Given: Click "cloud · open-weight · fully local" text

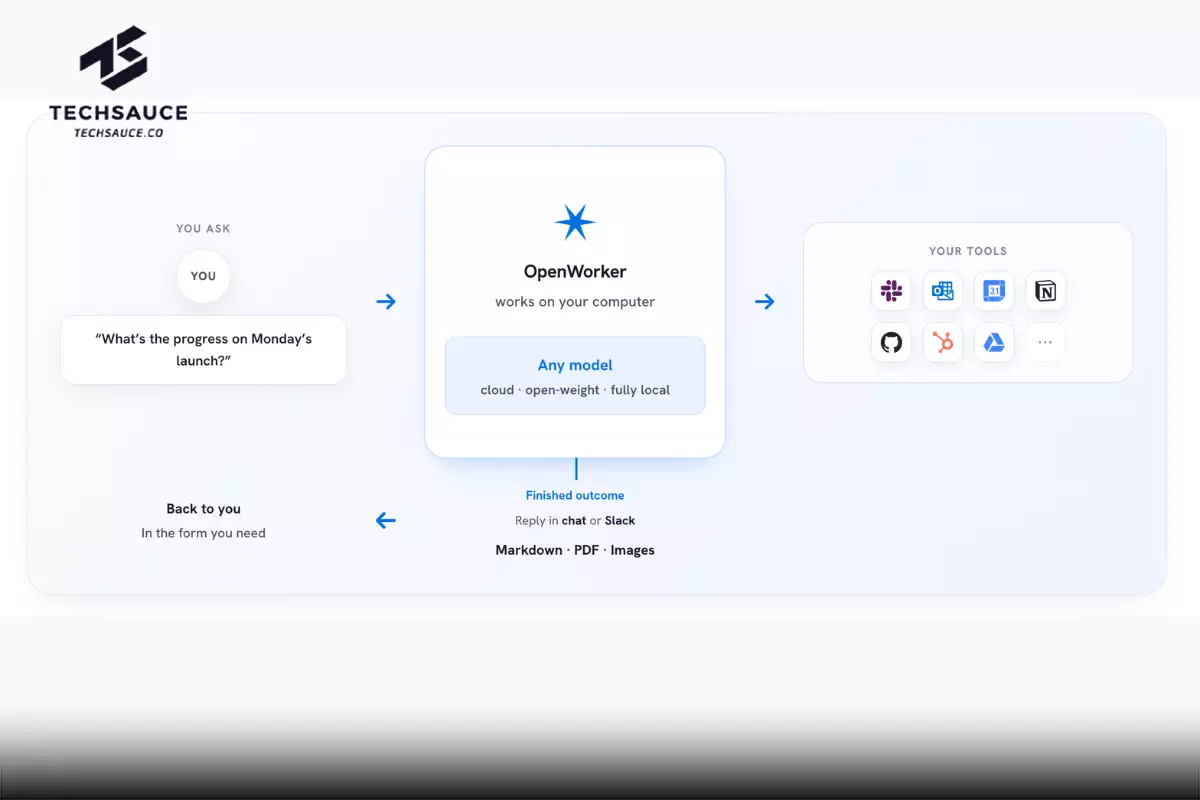Looking at the screenshot, I should [575, 390].
